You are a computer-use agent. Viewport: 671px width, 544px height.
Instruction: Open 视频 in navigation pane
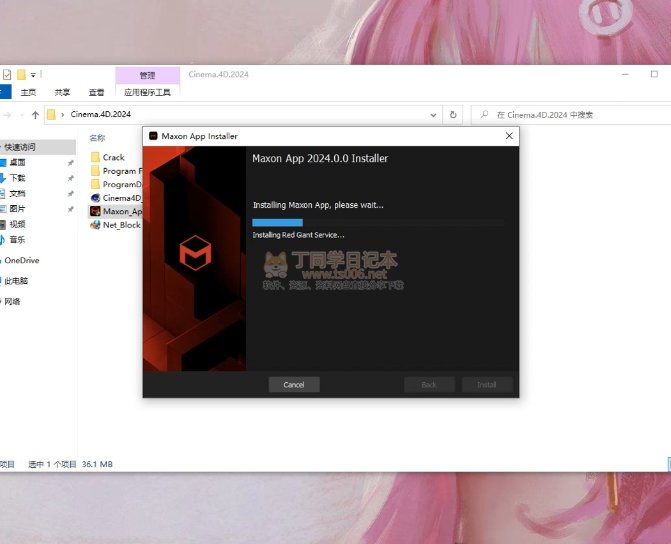click(x=18, y=224)
